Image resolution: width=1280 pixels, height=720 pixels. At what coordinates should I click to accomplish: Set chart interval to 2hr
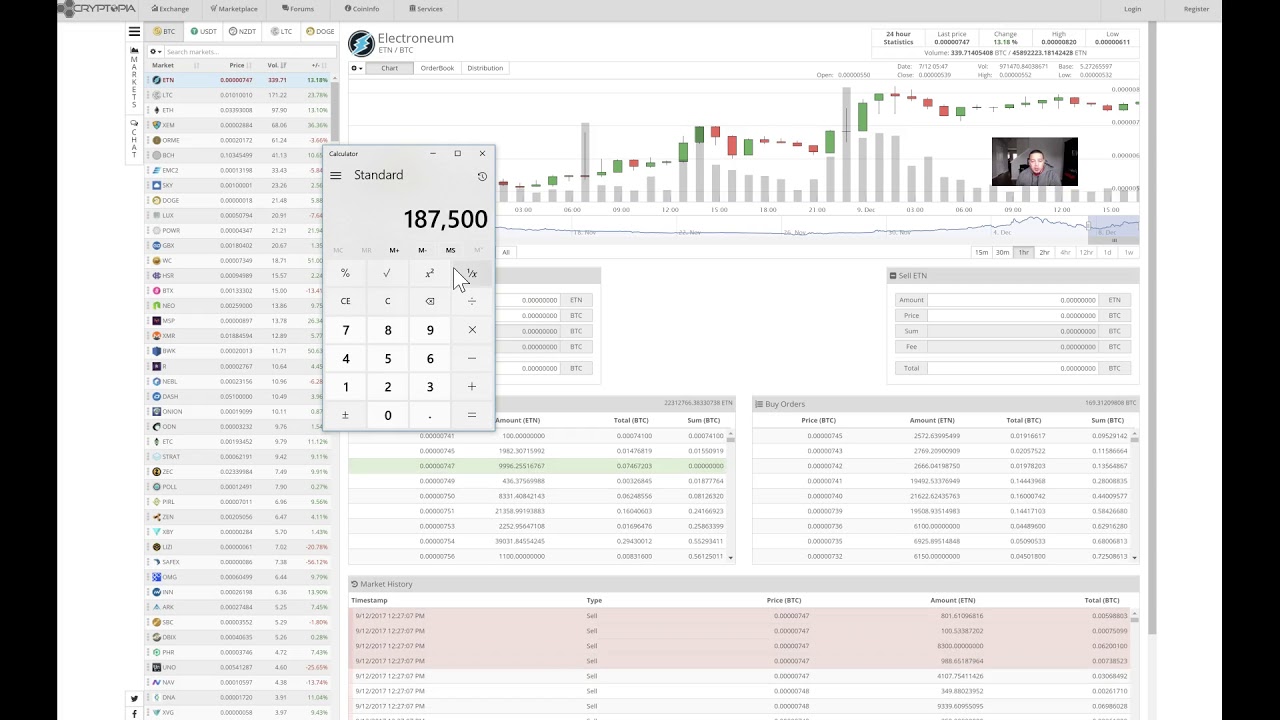click(x=1044, y=252)
